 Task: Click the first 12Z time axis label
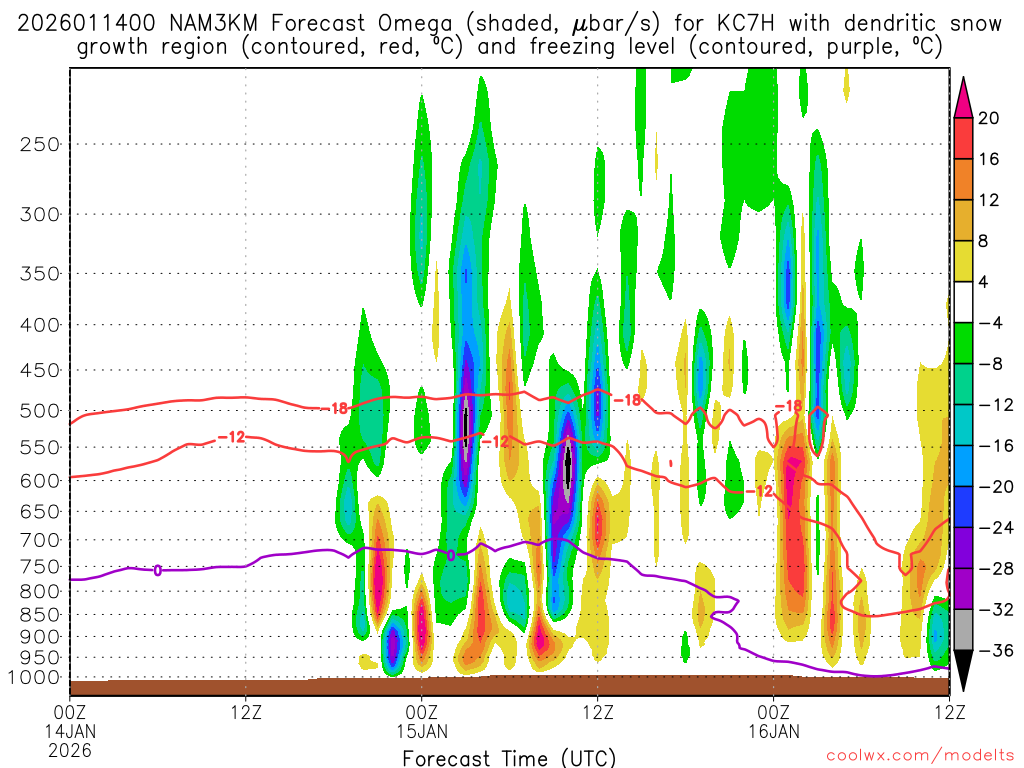[246, 712]
